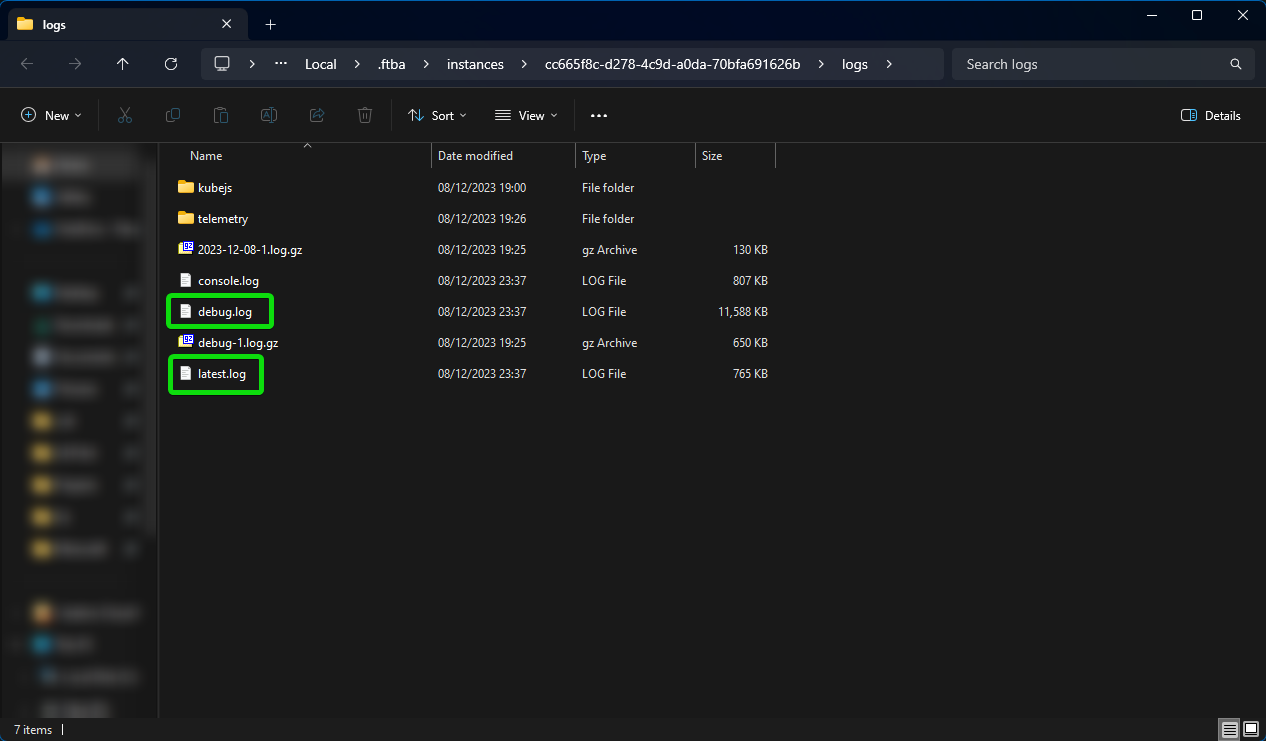Screen dimensions: 1266x741
Task: Select the kubejs folder
Action: coord(215,188)
